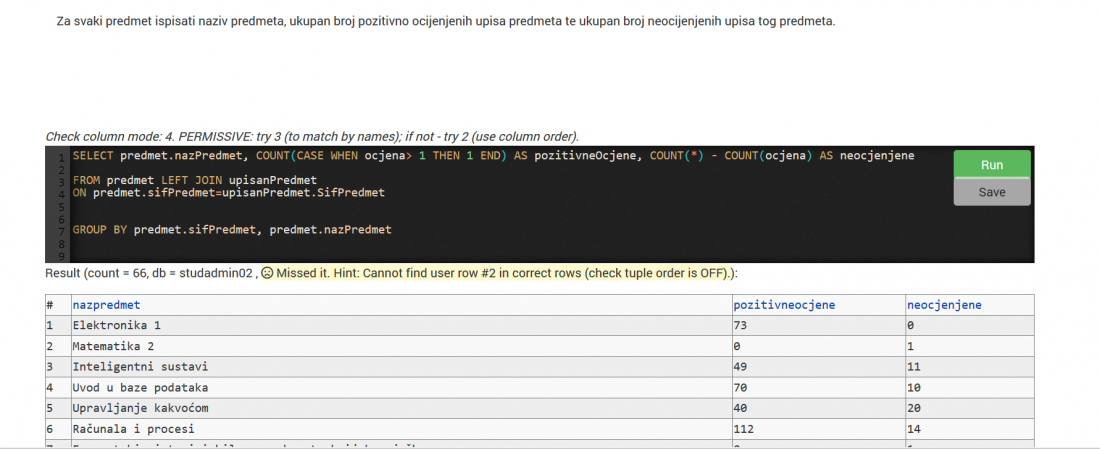Screen dimensions: 1100x449
Task: Click the SELECT line in the editor
Action: pos(493,156)
